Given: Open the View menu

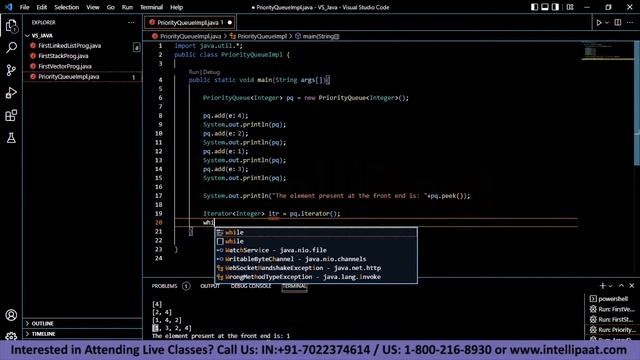Looking at the screenshot, I should coord(93,7).
